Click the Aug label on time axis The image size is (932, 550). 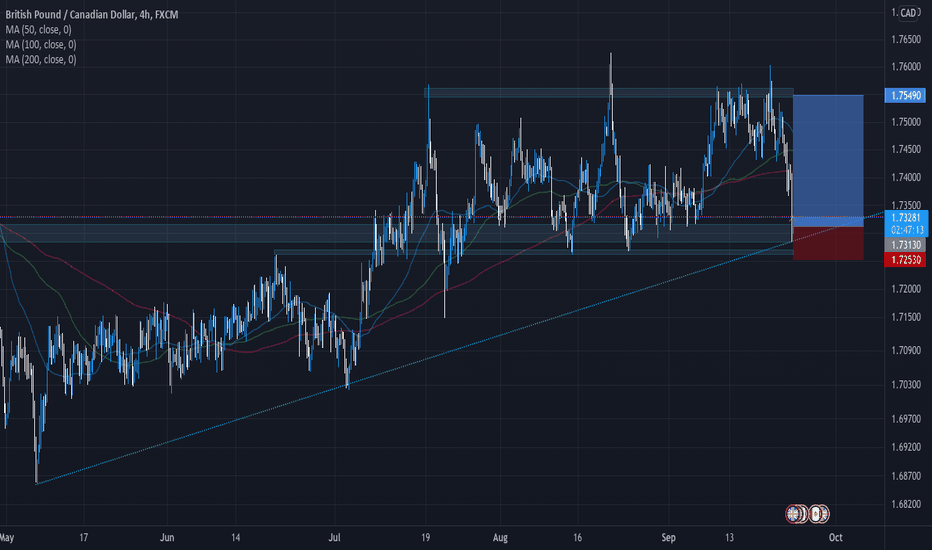tap(500, 538)
